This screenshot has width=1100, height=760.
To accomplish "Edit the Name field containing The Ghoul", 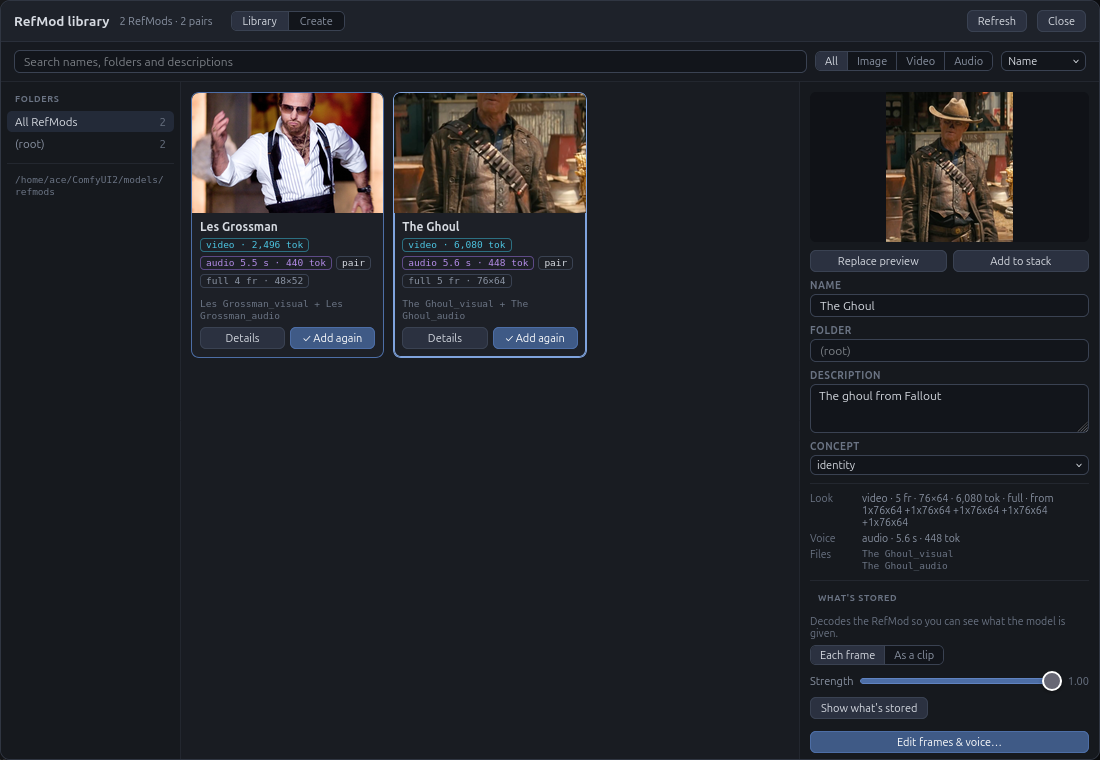I will point(949,306).
